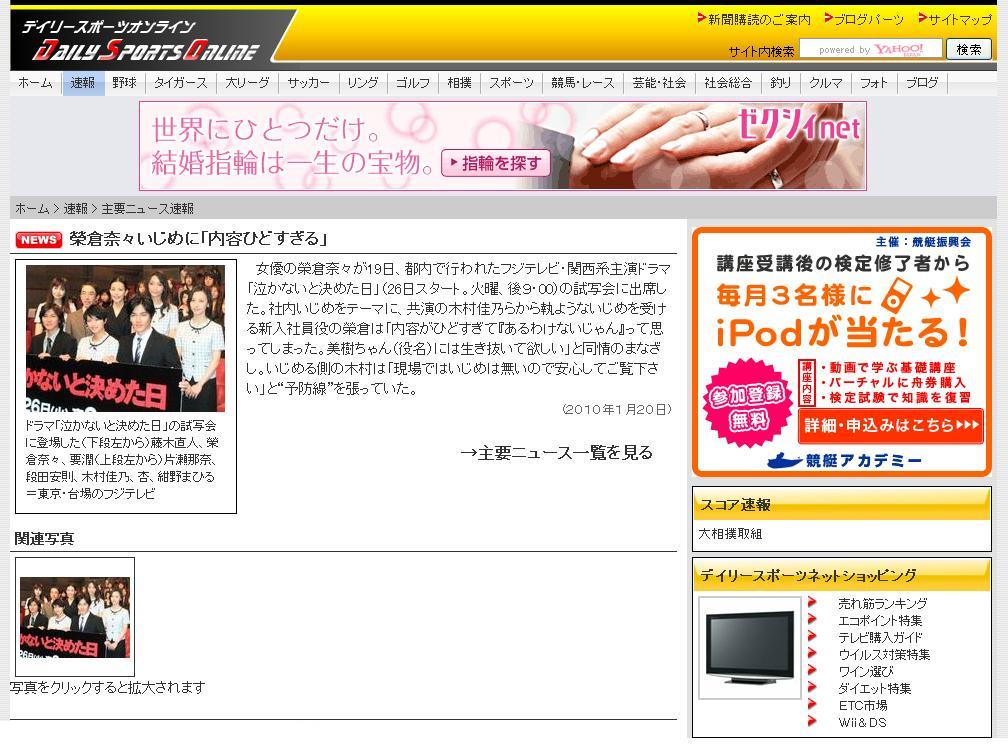Open the サイトマップ link

(x=960, y=20)
